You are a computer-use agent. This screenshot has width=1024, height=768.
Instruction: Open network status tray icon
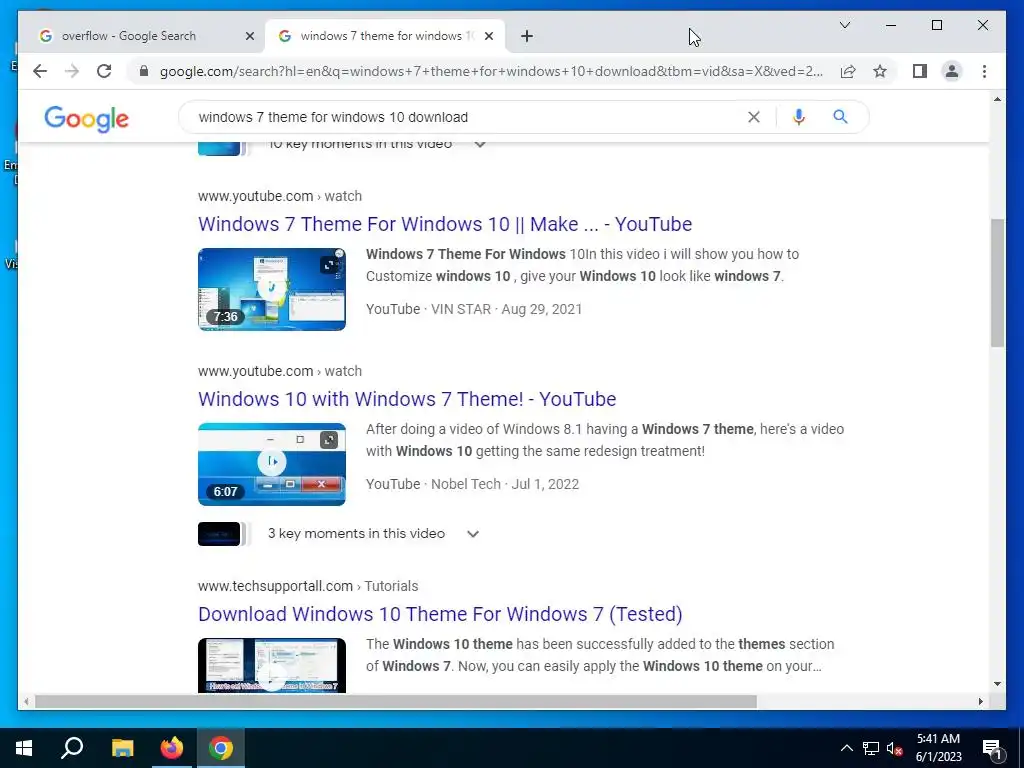coord(871,748)
